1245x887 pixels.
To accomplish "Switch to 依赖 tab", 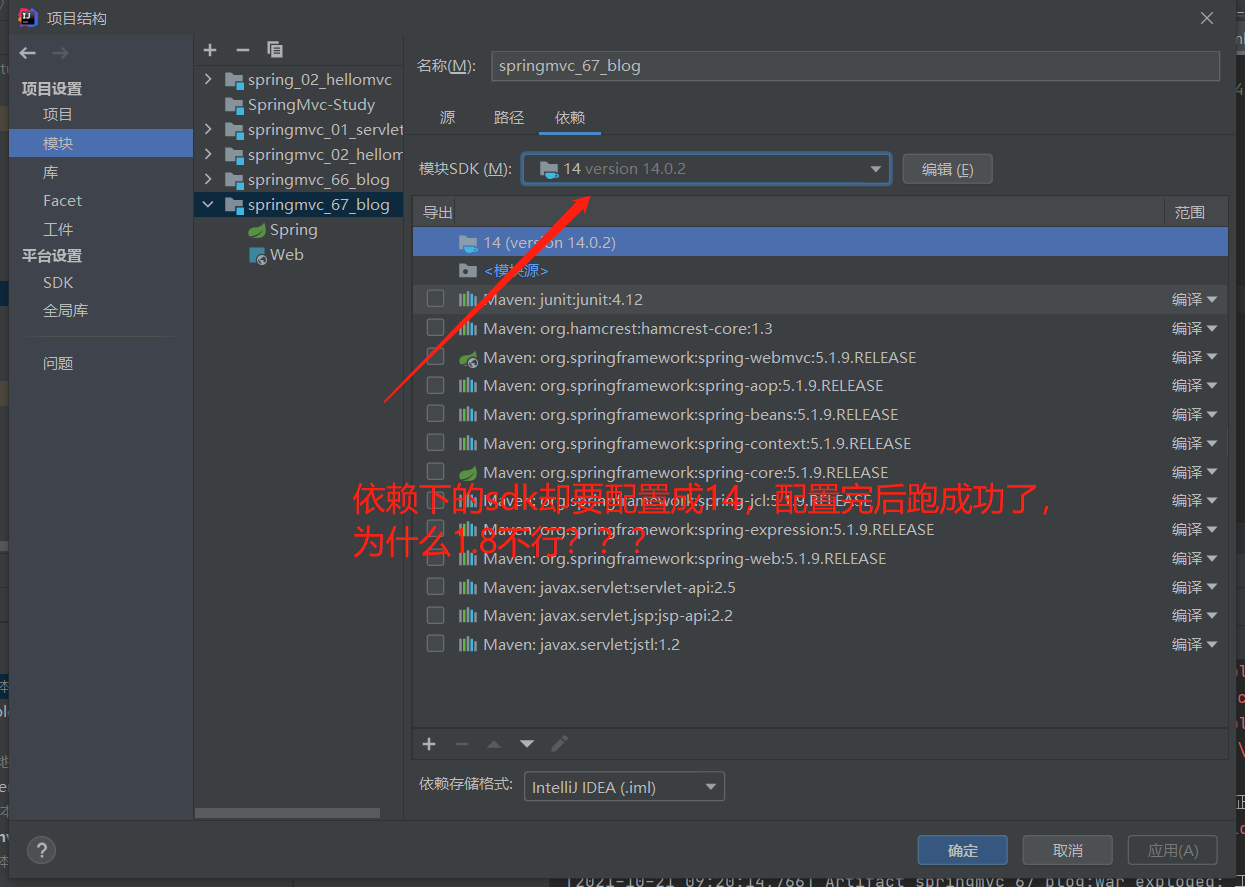I will 570,117.
